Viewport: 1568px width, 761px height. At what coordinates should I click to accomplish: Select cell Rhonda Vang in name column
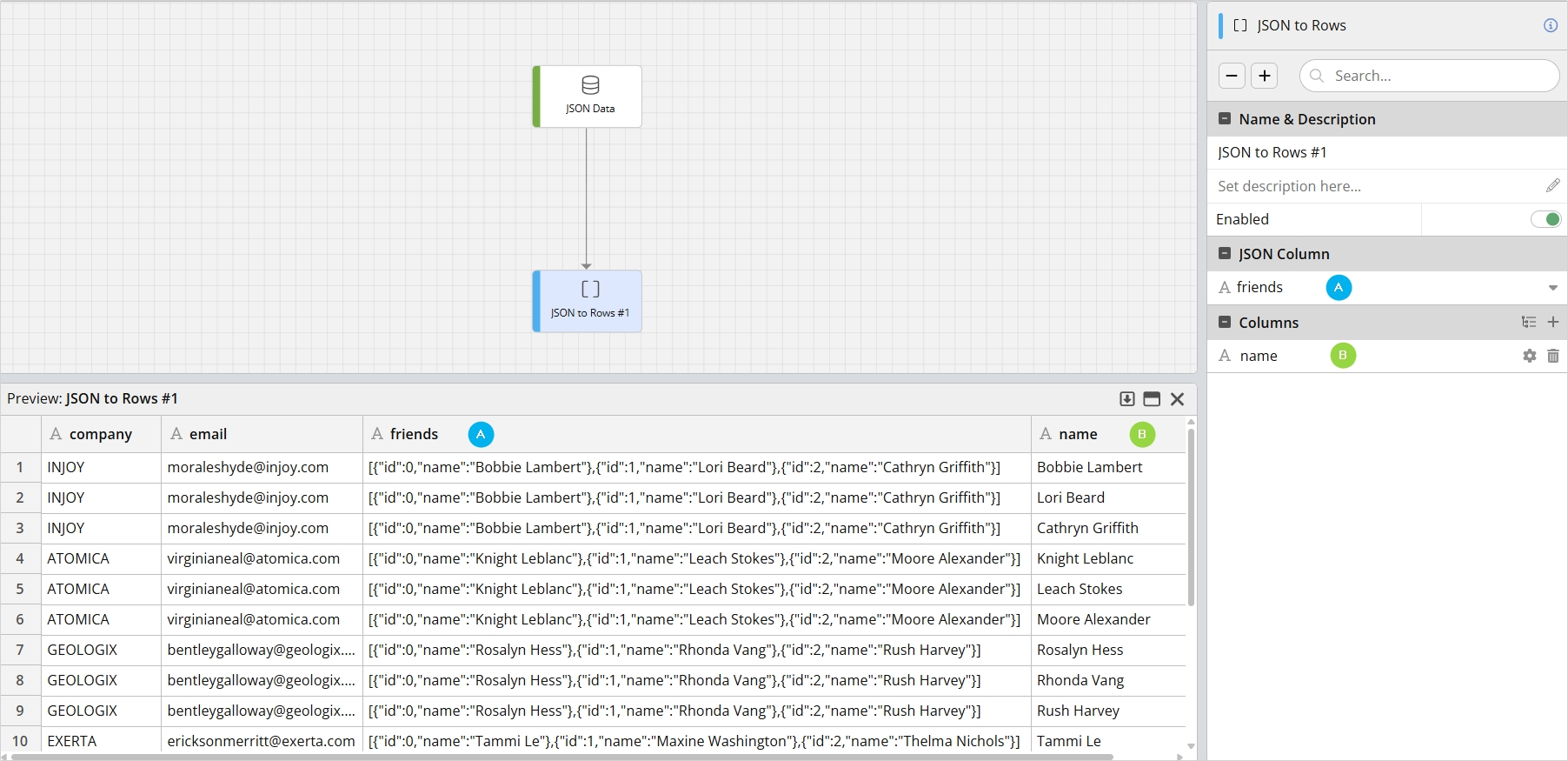click(1108, 680)
